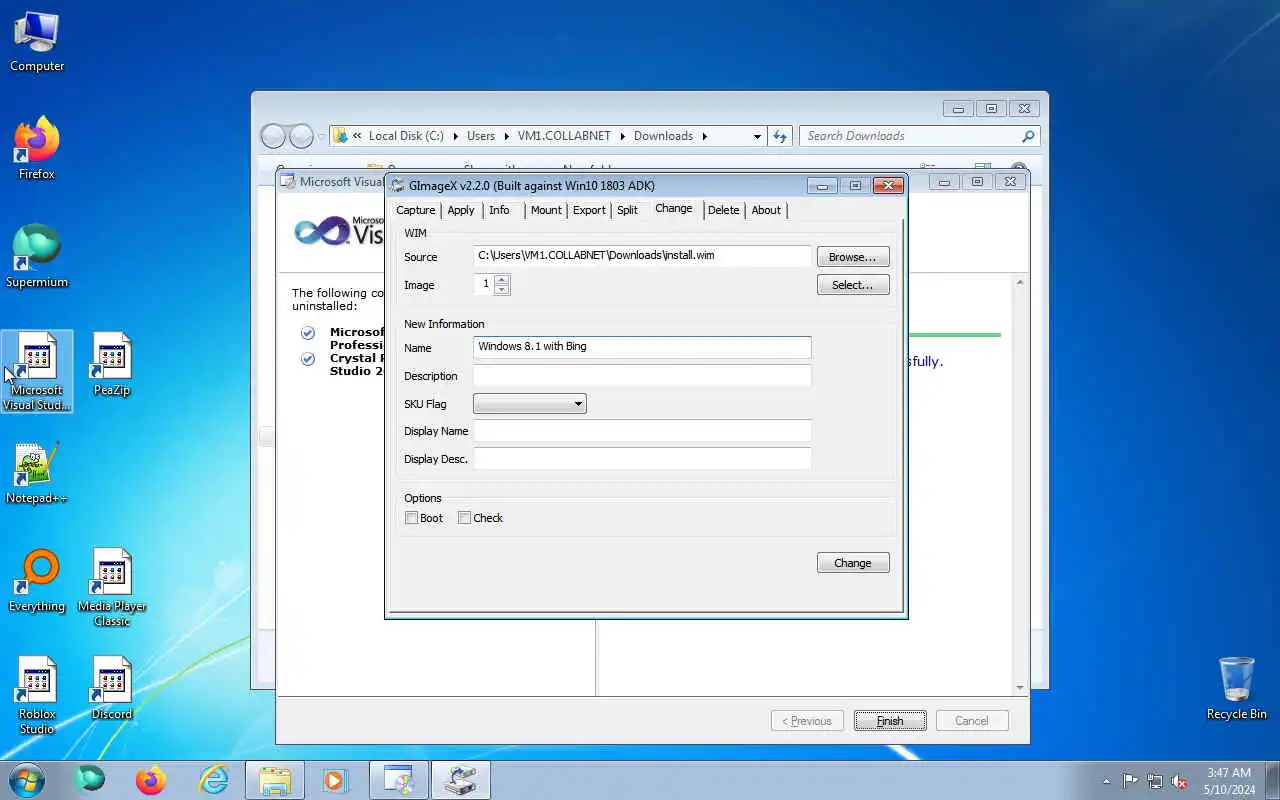Click in the Description input field

pyautogui.click(x=642, y=375)
